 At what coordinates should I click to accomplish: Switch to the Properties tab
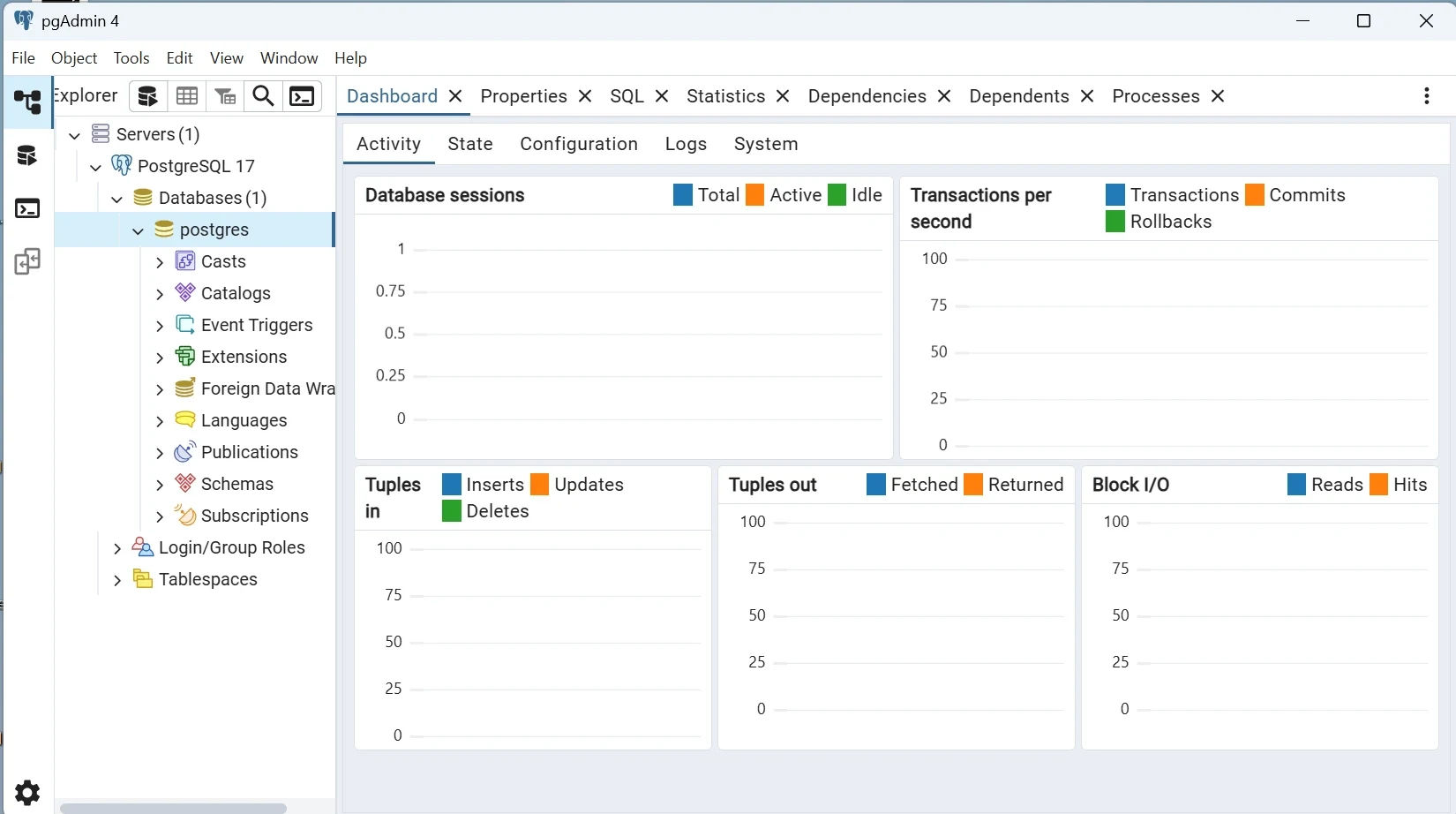coord(523,96)
